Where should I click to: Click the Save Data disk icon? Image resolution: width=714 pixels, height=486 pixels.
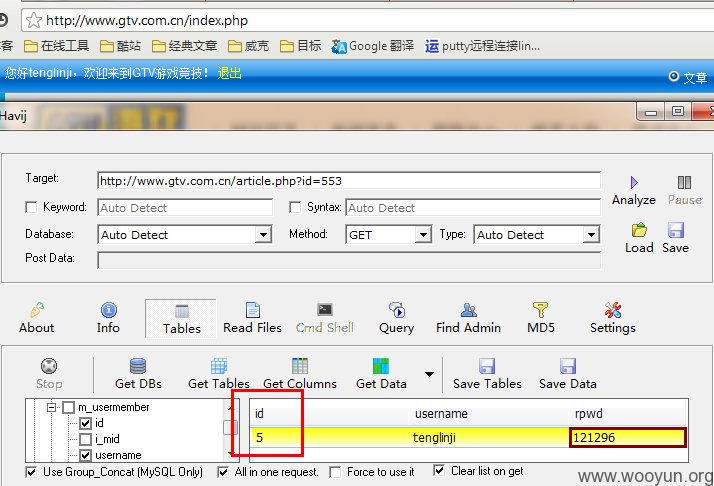pyautogui.click(x=568, y=366)
